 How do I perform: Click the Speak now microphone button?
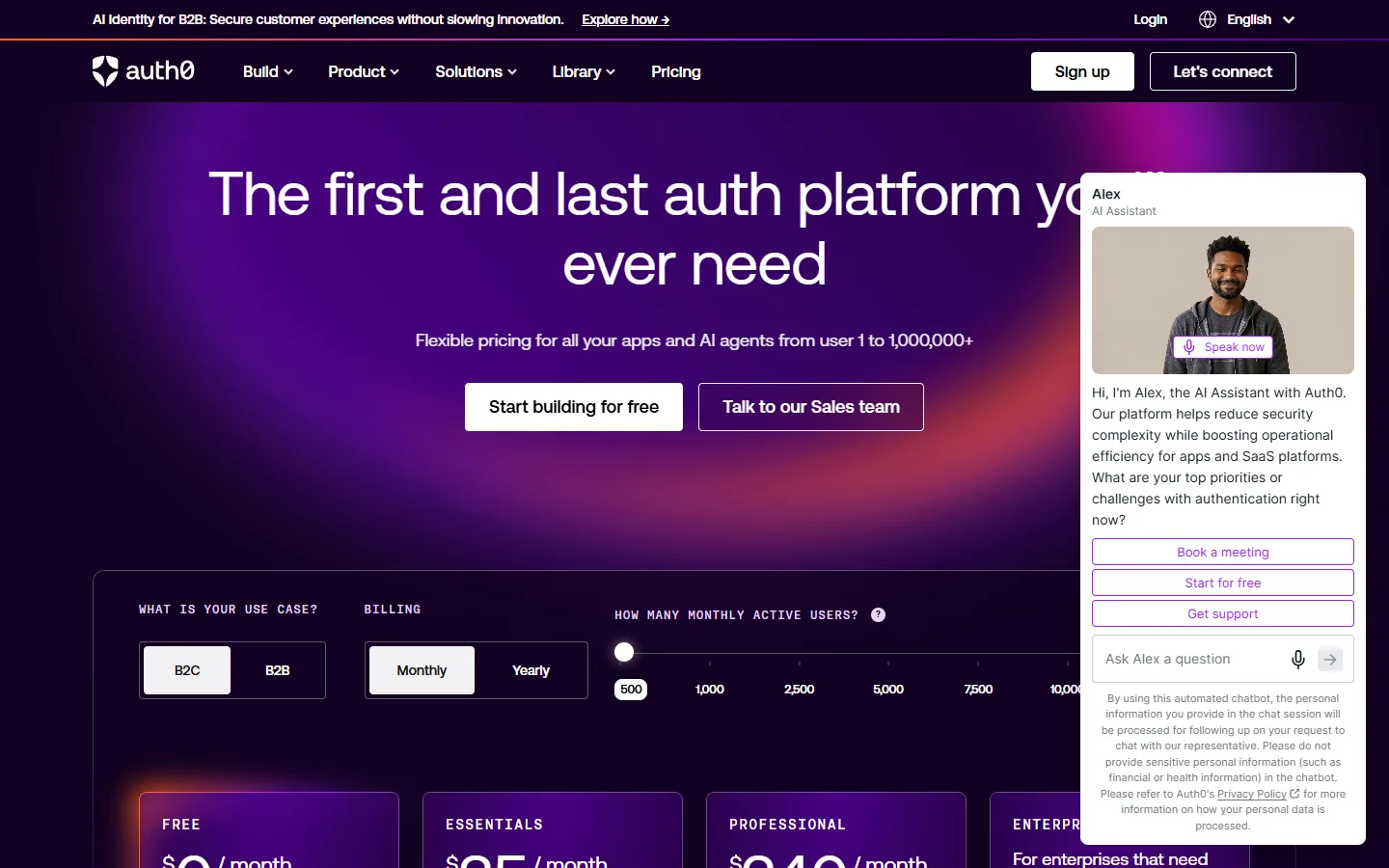pyautogui.click(x=1223, y=347)
